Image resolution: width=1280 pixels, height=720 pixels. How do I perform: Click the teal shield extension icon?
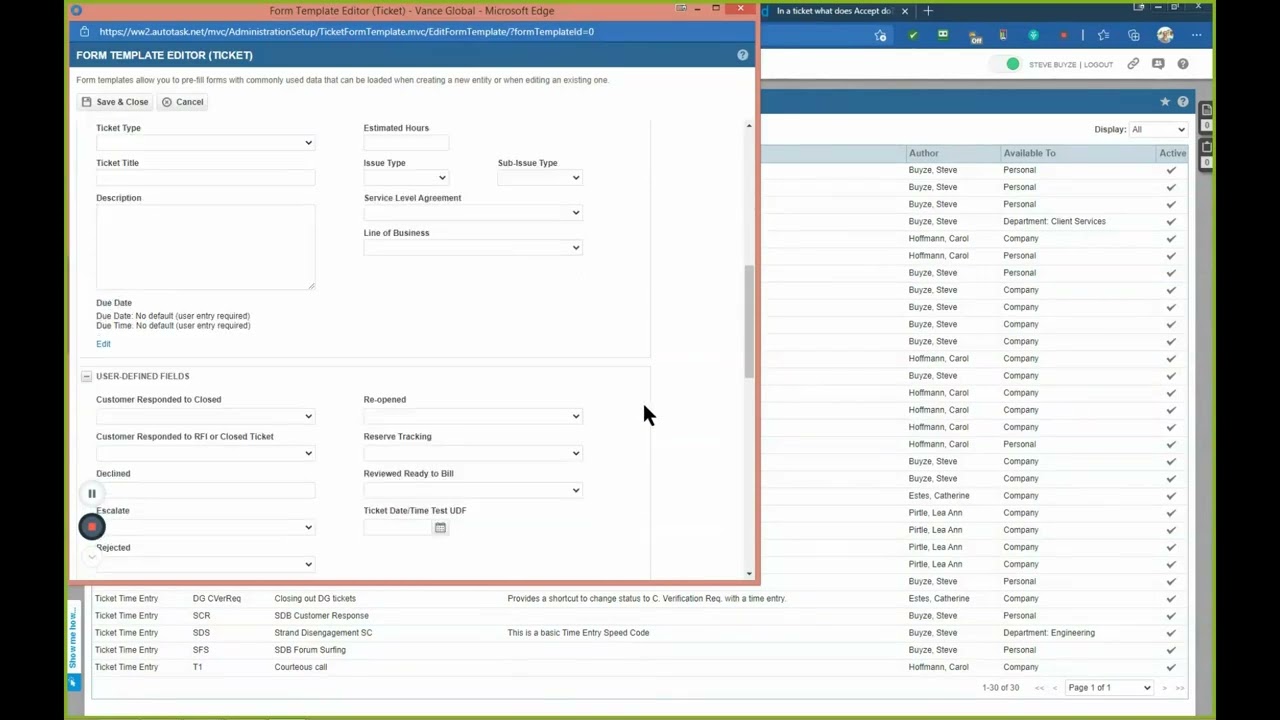point(1033,36)
